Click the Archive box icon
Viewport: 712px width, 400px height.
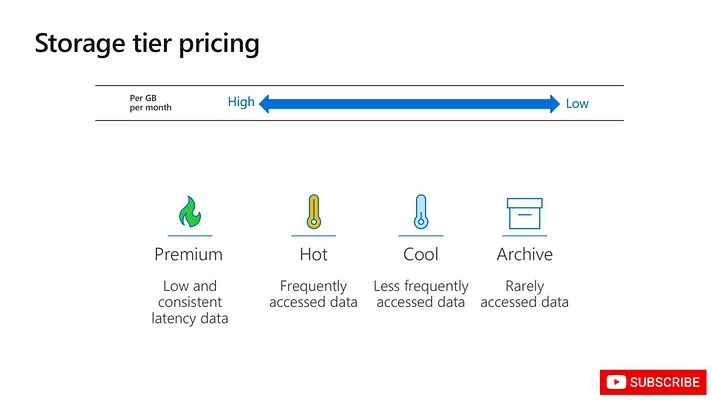524,213
